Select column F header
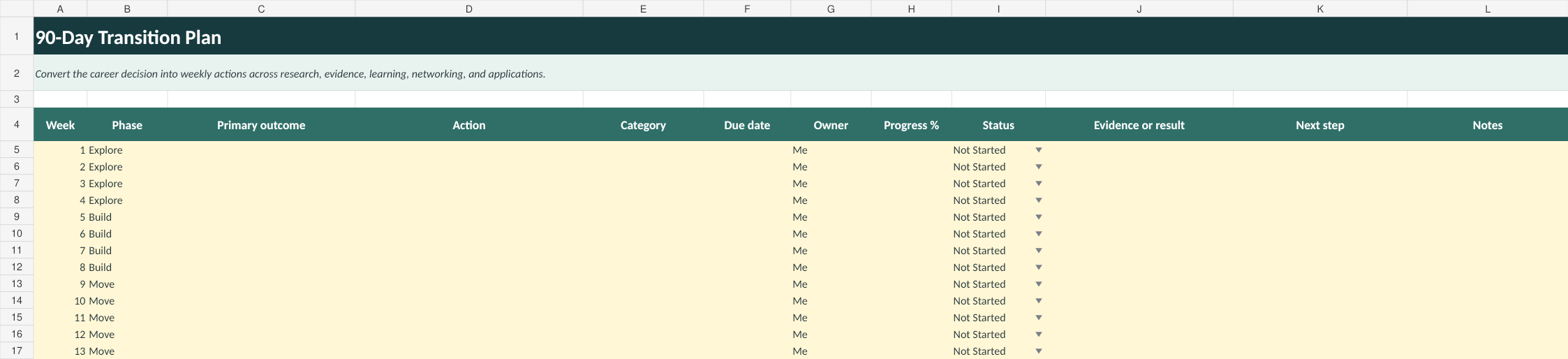The image size is (1568, 359). pyautogui.click(x=747, y=8)
